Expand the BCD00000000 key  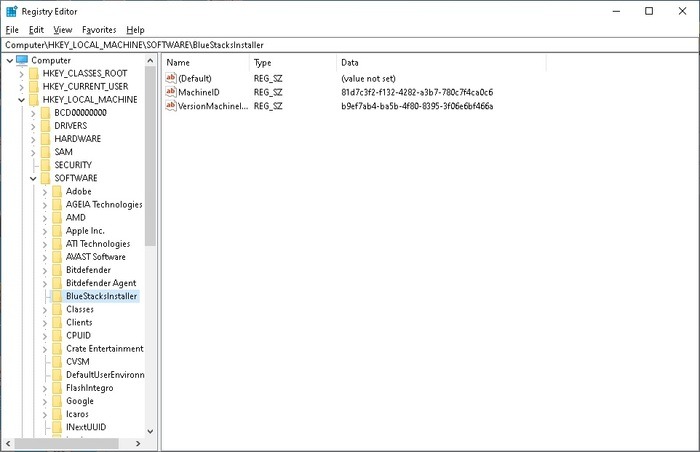[33, 113]
